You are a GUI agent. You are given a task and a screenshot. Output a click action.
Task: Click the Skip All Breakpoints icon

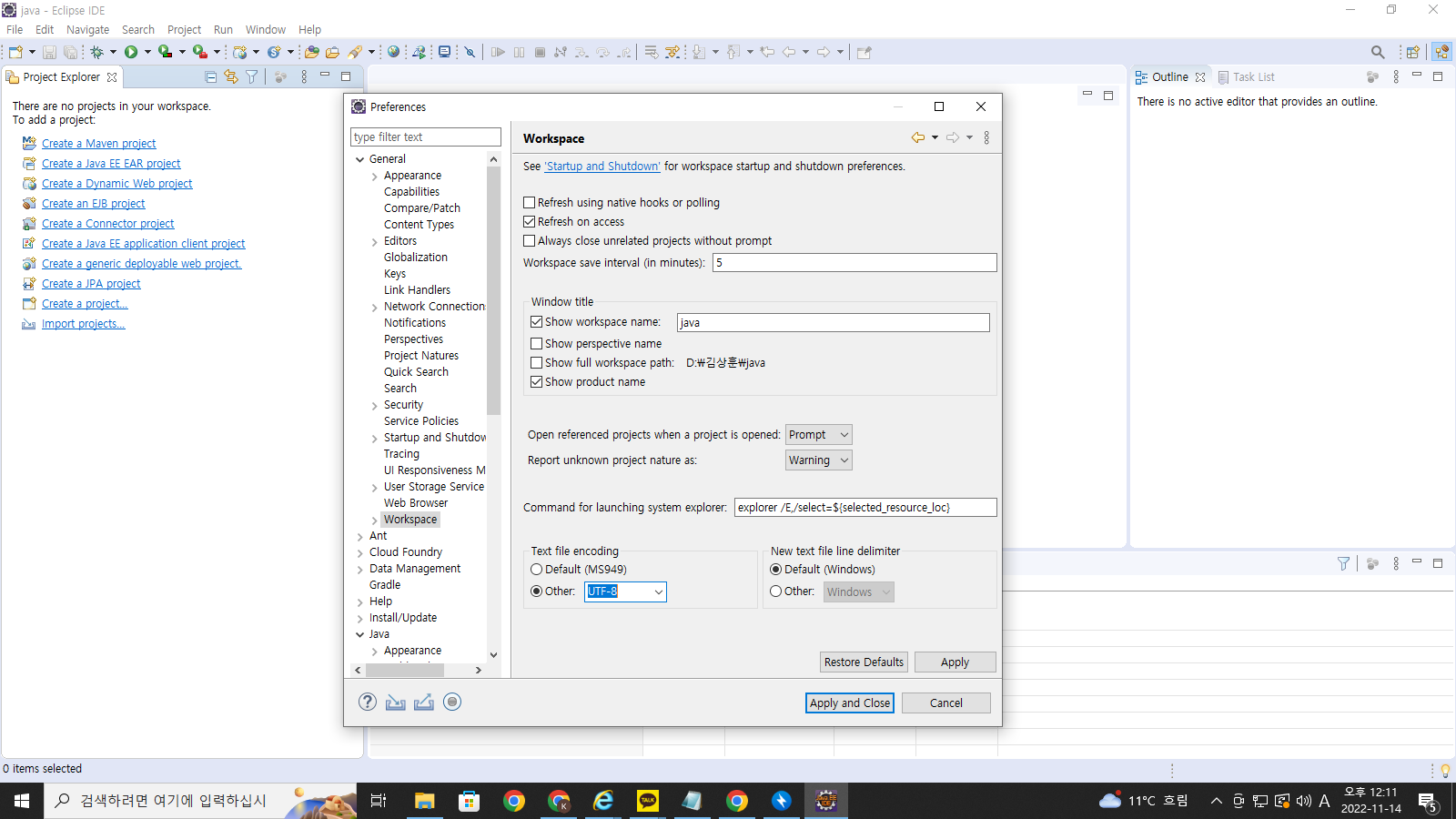pos(470,52)
